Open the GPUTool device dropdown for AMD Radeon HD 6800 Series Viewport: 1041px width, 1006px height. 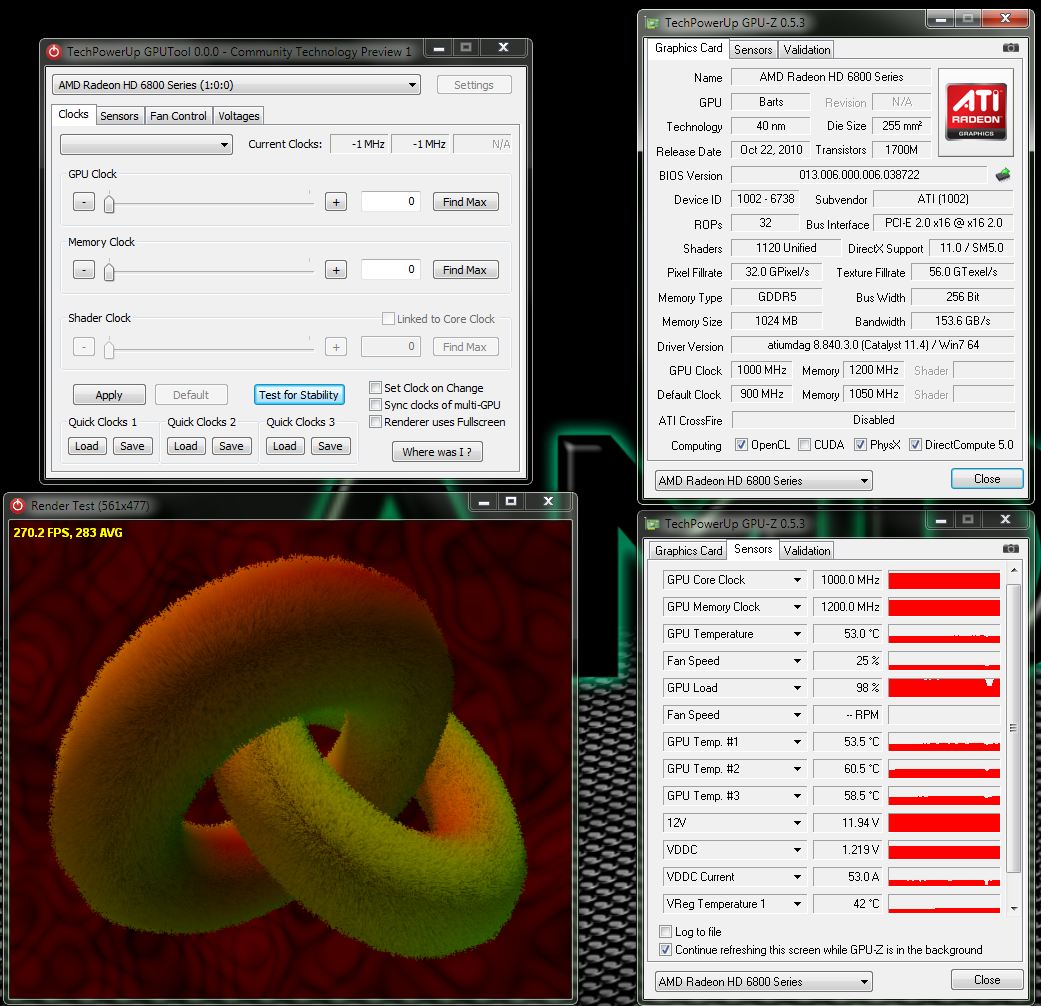coord(236,85)
